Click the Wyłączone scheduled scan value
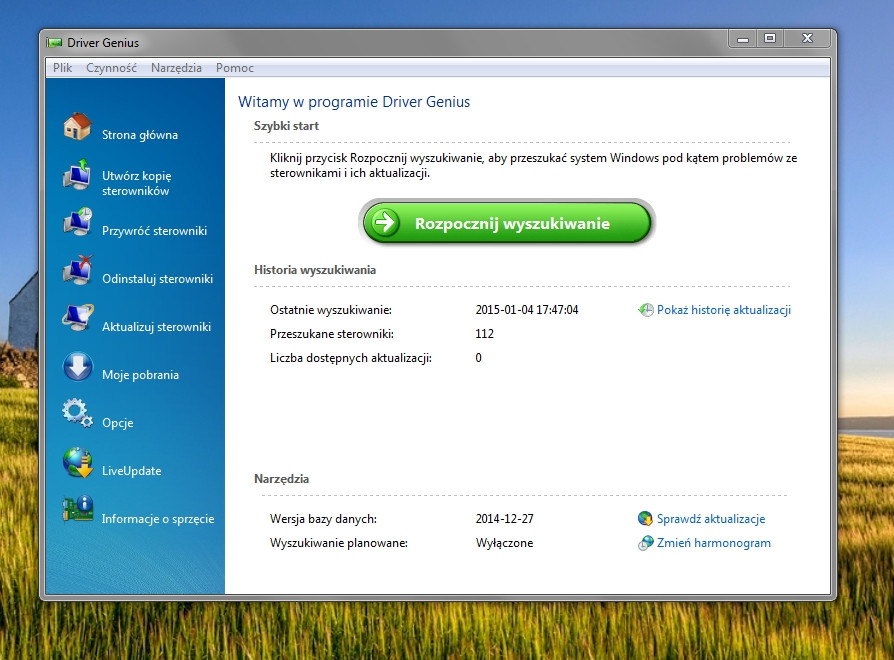Screen dimensions: 894x660 [x=505, y=543]
